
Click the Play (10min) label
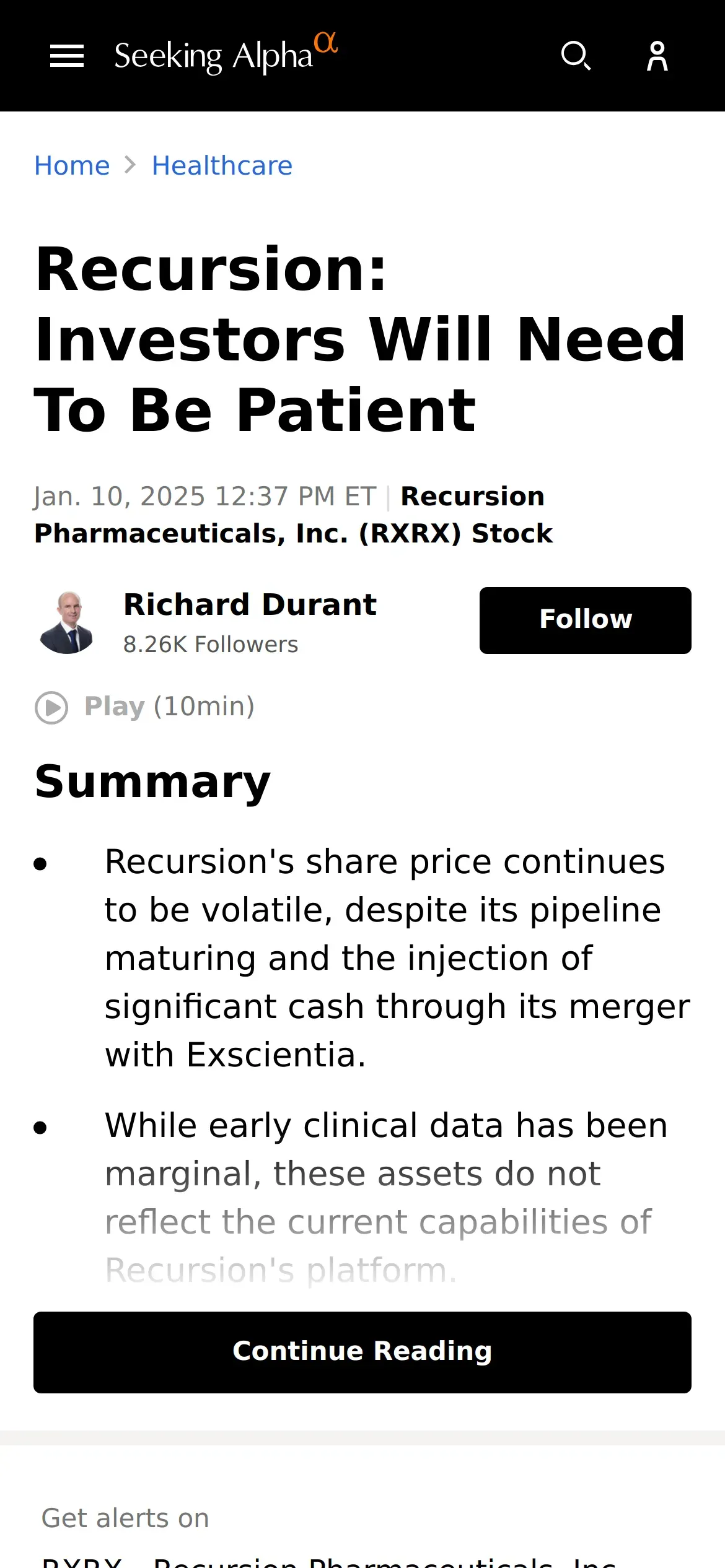click(169, 707)
